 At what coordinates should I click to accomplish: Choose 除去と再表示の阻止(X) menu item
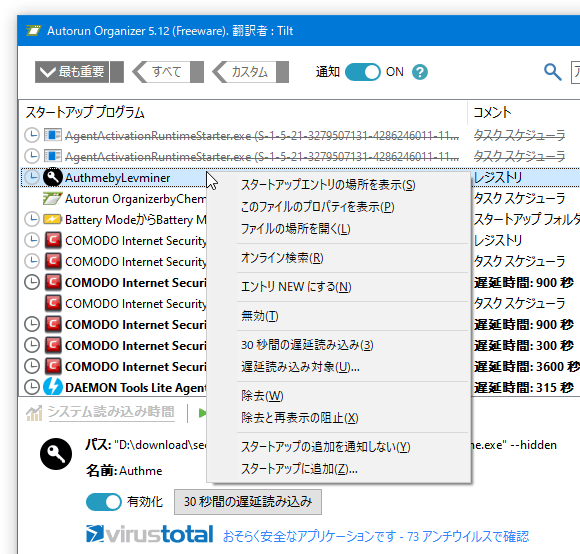[300, 418]
